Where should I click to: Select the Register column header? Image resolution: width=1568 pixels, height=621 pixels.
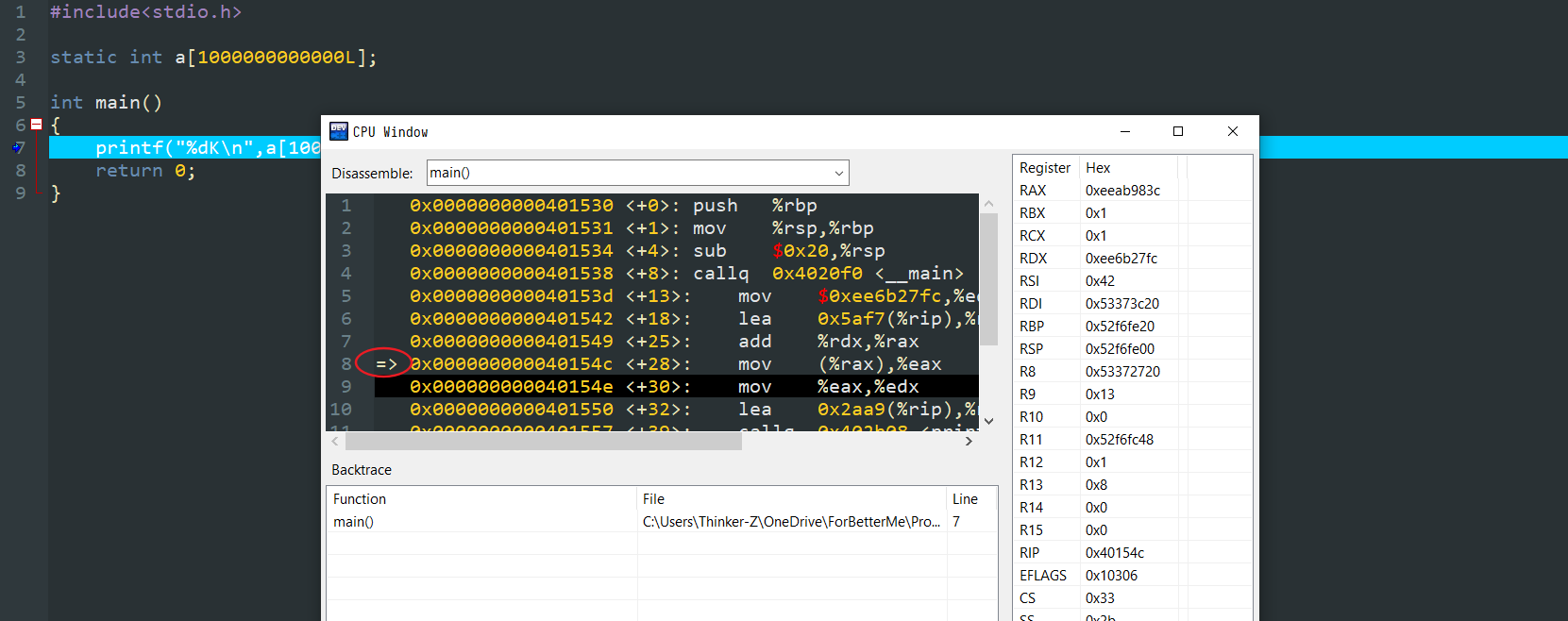1045,167
